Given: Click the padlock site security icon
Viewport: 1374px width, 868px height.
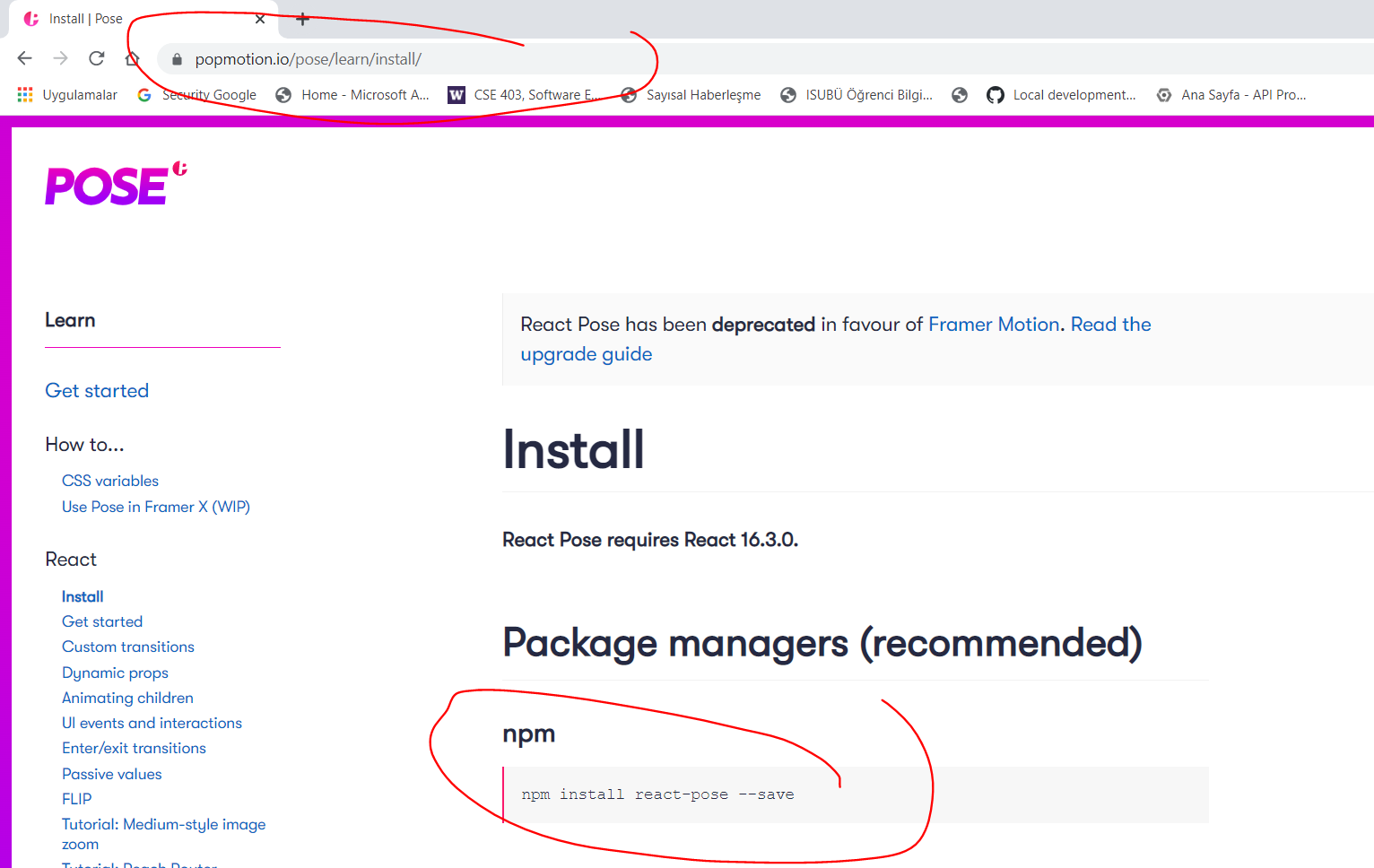Looking at the screenshot, I should point(177,59).
